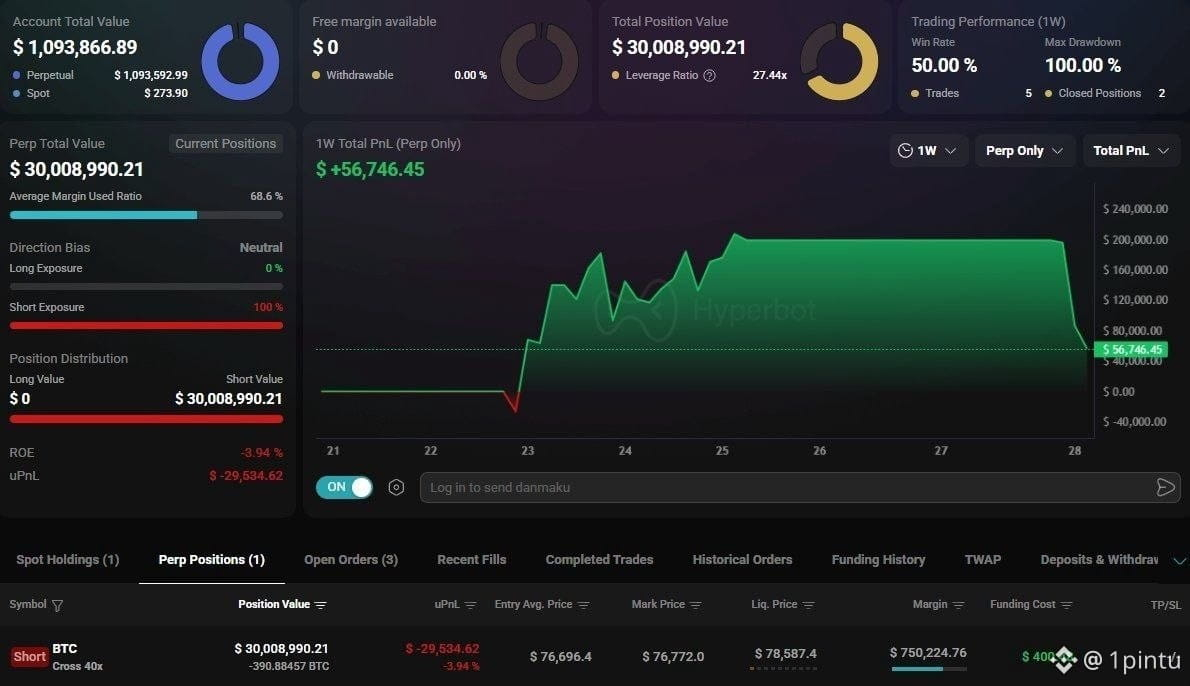The width and height of the screenshot is (1190, 686).
Task: Click the Free margin donut chart
Action: point(540,61)
